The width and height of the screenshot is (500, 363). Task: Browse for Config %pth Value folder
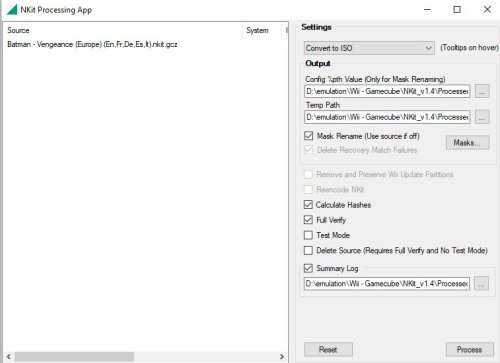point(482,91)
